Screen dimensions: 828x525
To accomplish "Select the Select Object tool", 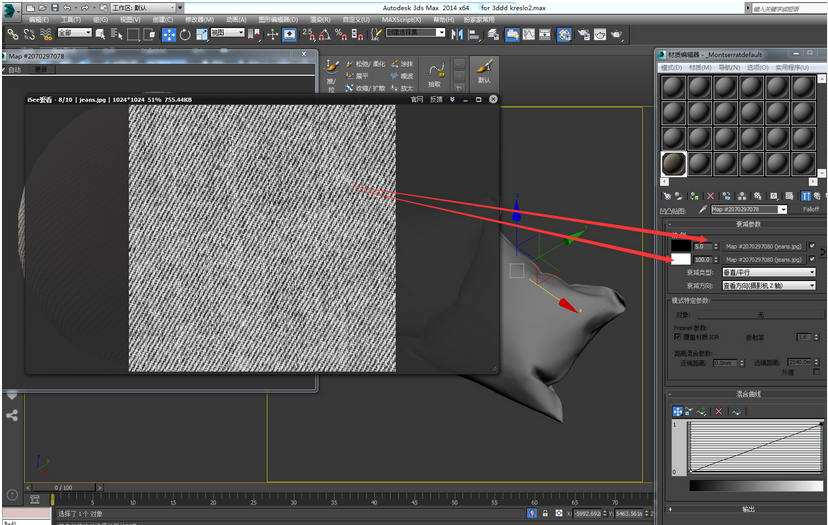I will [x=100, y=34].
